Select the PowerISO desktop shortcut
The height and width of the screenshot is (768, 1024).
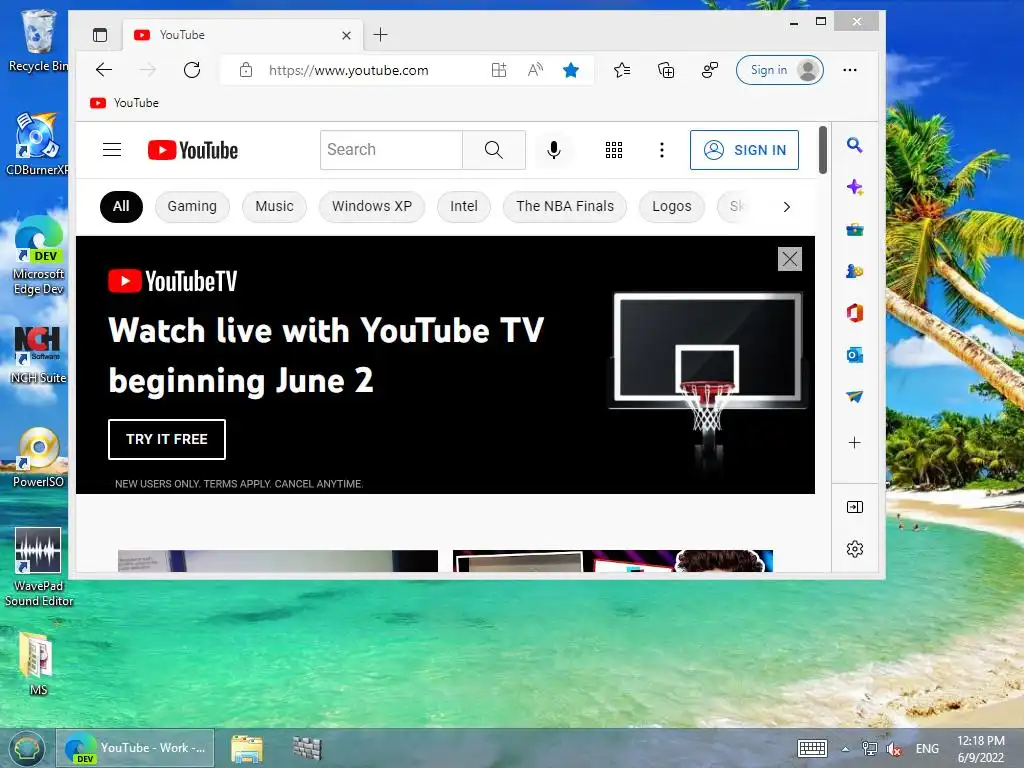(x=39, y=458)
